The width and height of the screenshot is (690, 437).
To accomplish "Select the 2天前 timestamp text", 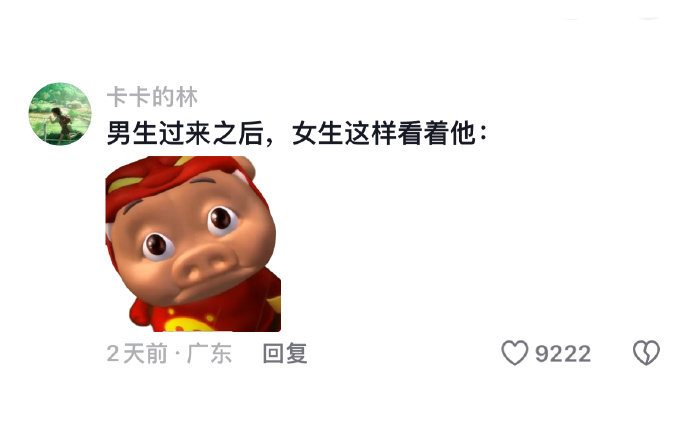I will [137, 354].
